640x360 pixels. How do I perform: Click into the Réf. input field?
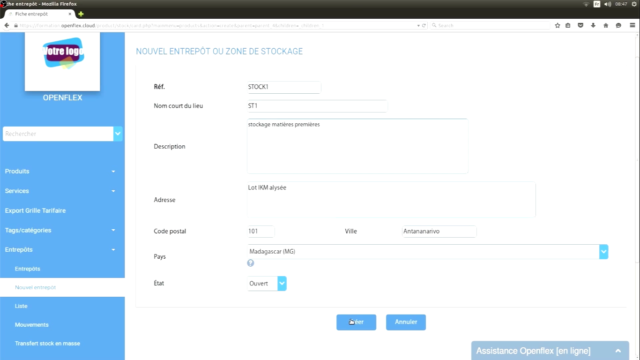point(284,87)
